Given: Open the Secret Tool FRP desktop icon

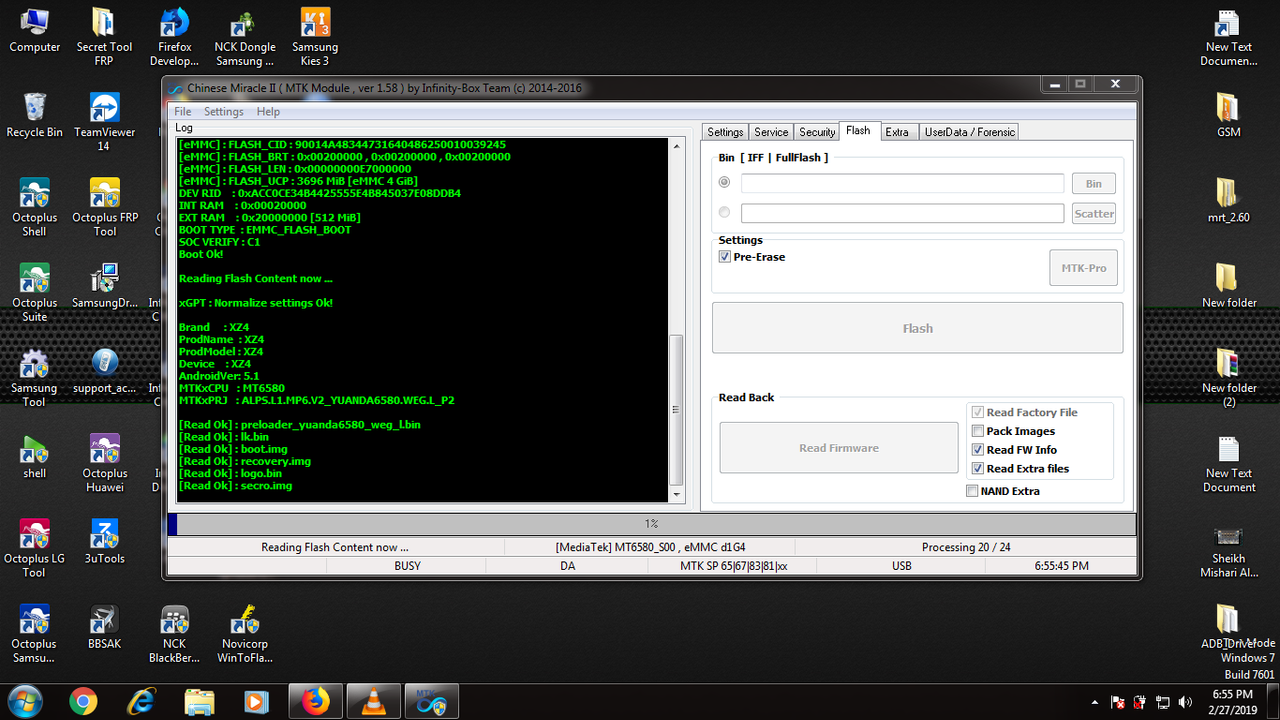Looking at the screenshot, I should (x=104, y=37).
